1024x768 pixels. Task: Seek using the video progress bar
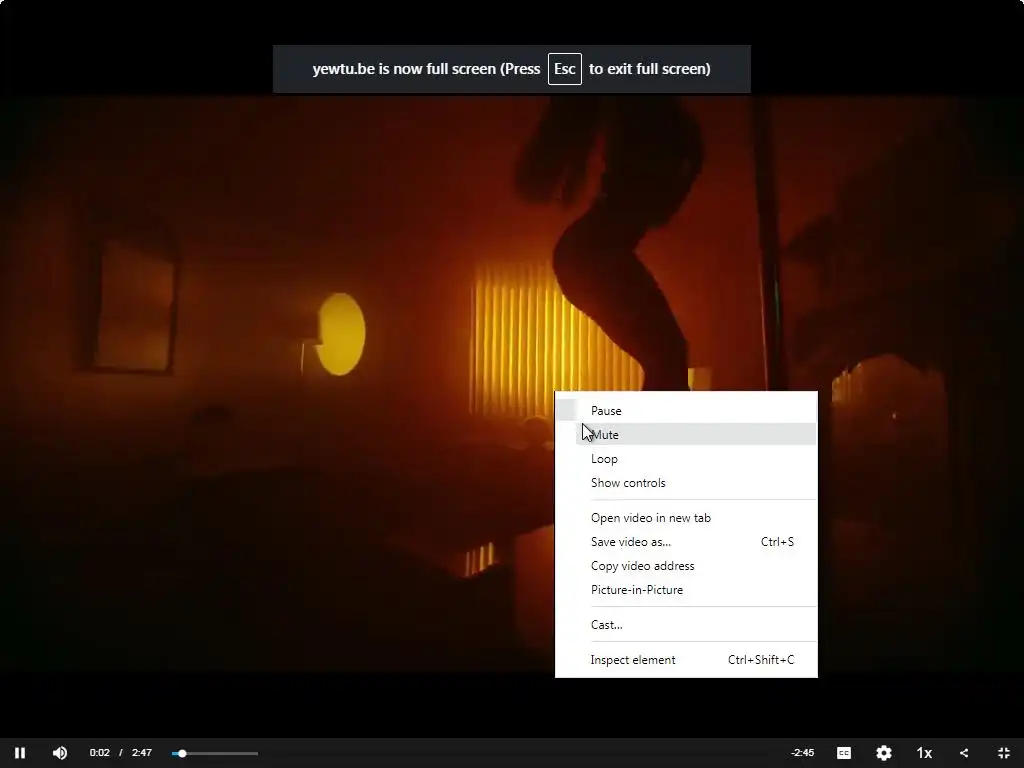[x=215, y=754]
